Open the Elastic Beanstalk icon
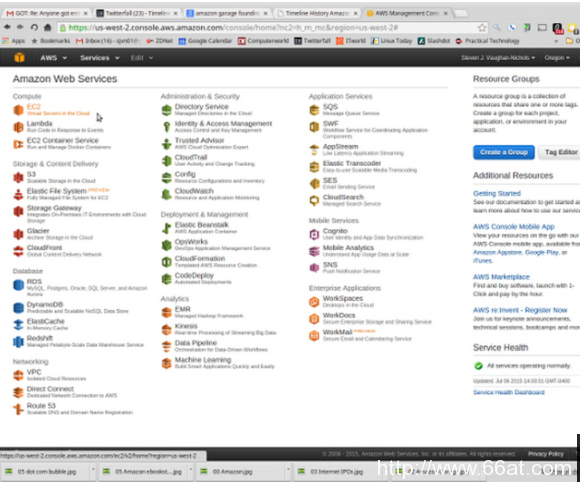The height and width of the screenshot is (483, 580). point(167,228)
